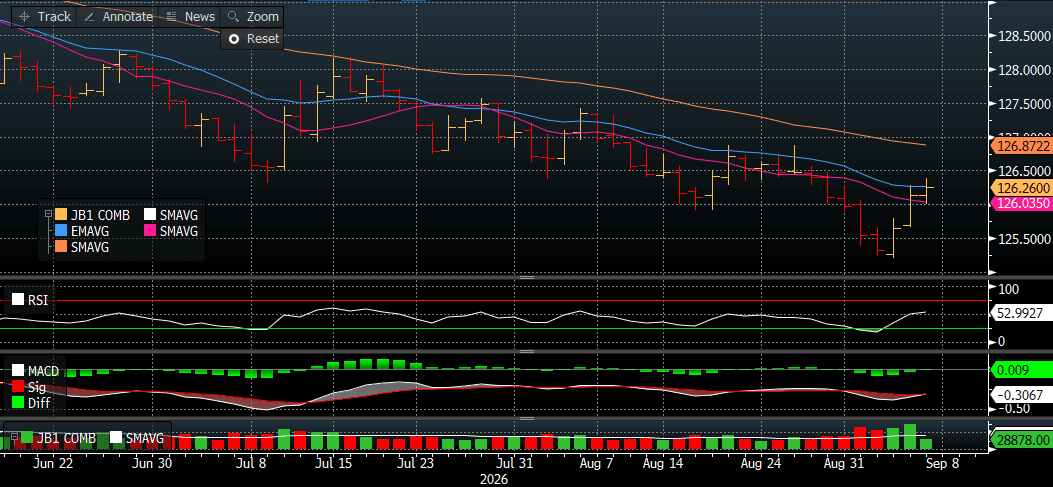Click the Jun 22 date label
The width and height of the screenshot is (1053, 487).
click(53, 463)
